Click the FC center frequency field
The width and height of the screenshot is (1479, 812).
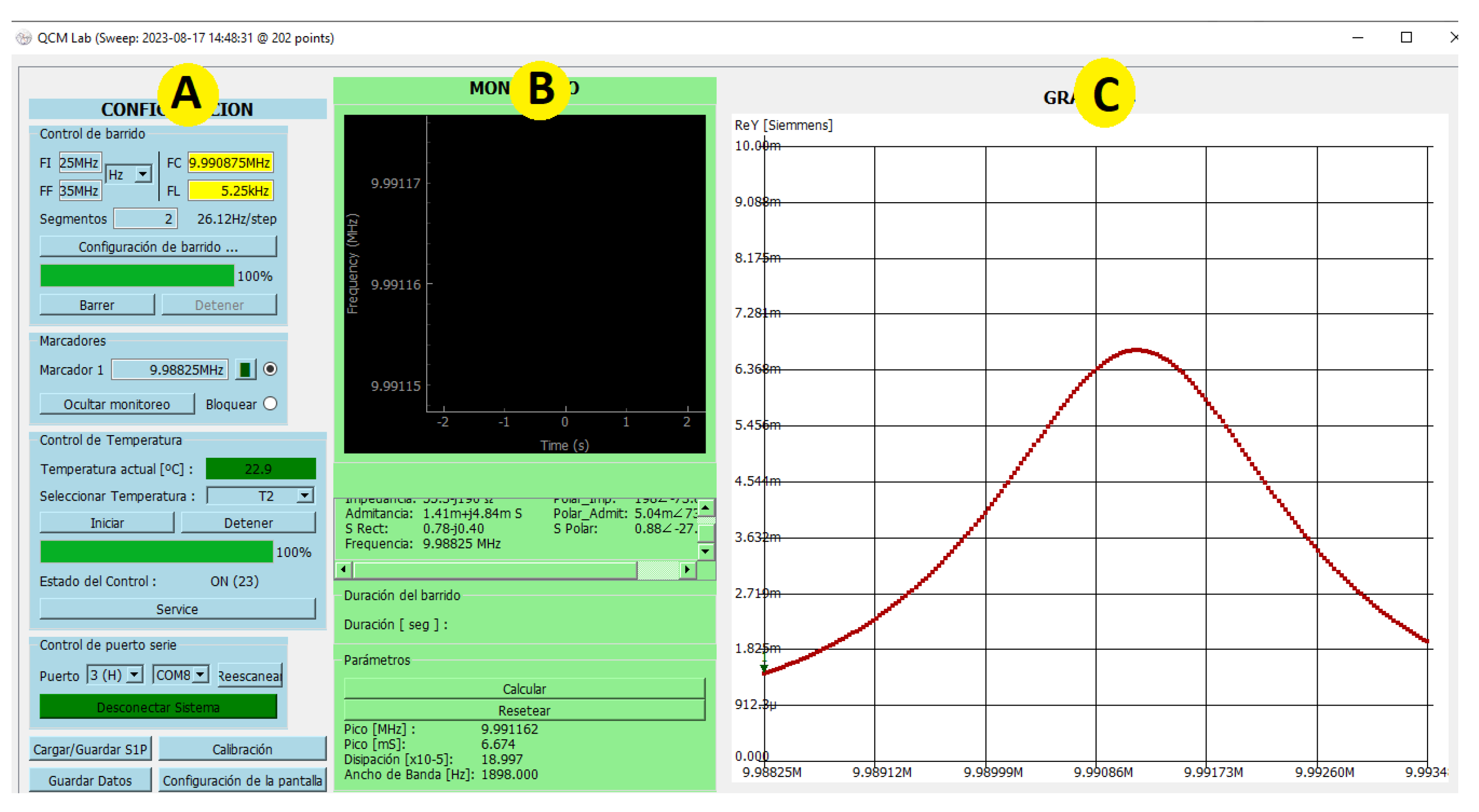point(230,163)
